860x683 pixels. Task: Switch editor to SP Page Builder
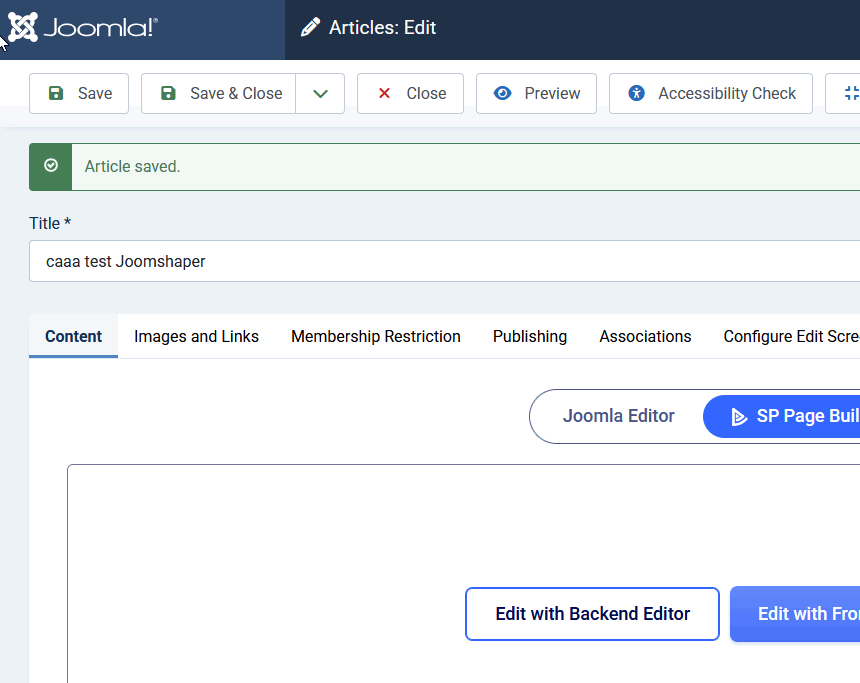pyautogui.click(x=785, y=416)
